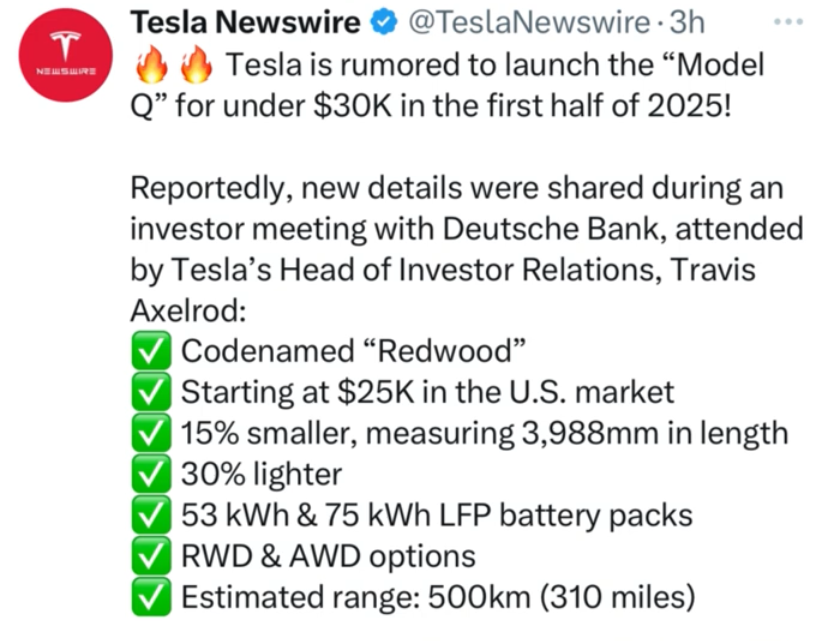Click the Model Q headline text
The image size is (819, 641).
447,85
